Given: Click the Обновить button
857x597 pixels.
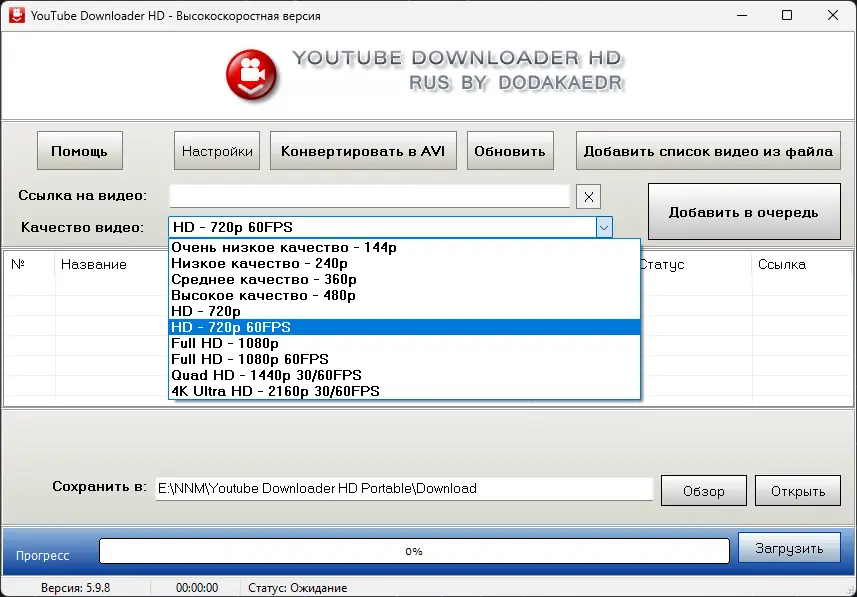Looking at the screenshot, I should pos(510,150).
